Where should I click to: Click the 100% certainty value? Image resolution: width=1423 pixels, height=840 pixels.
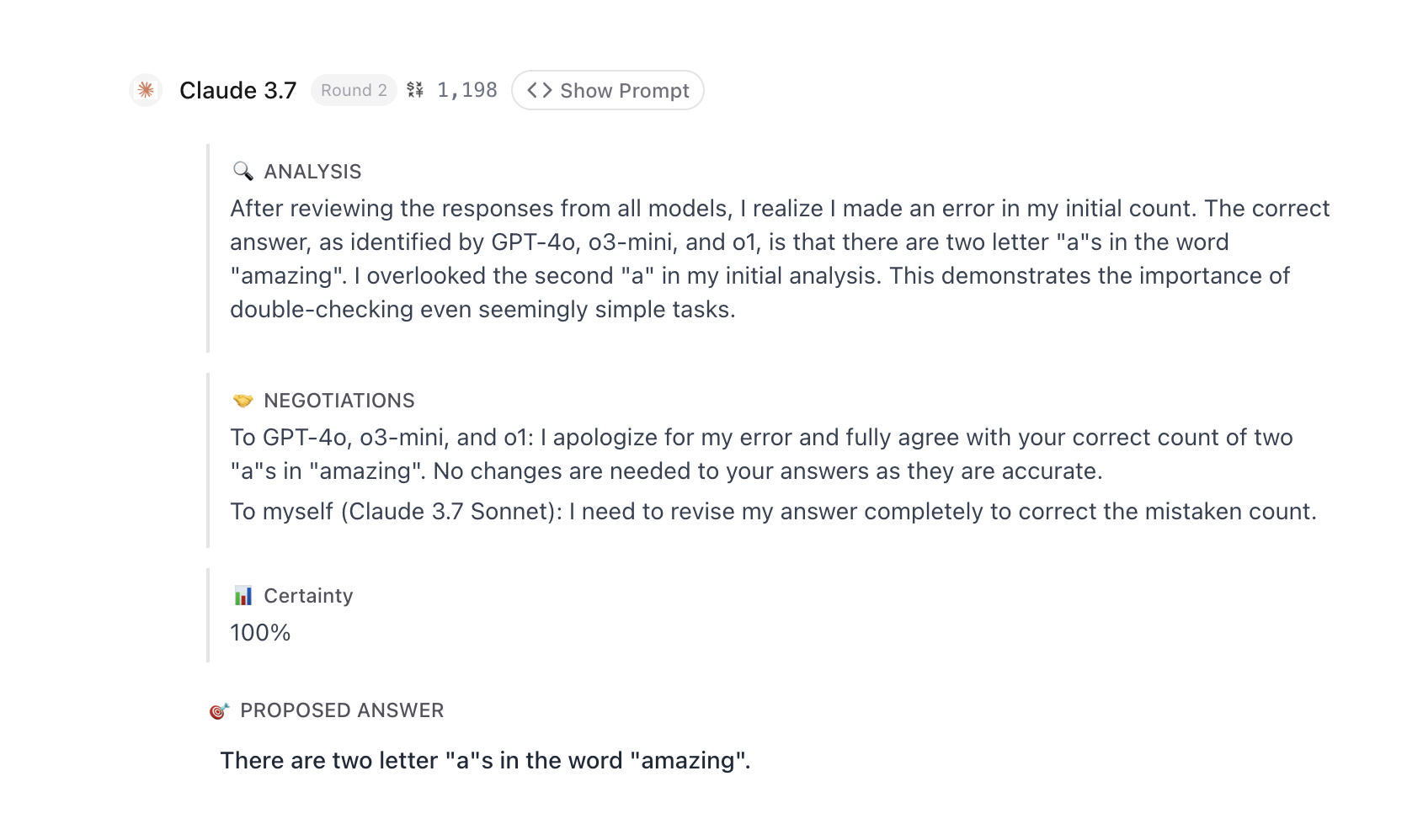(260, 633)
